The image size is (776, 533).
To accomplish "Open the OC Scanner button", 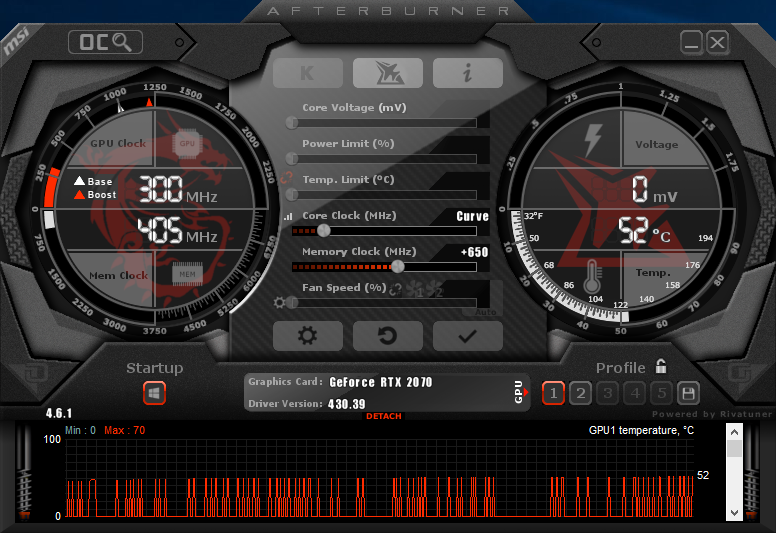I will (x=105, y=42).
